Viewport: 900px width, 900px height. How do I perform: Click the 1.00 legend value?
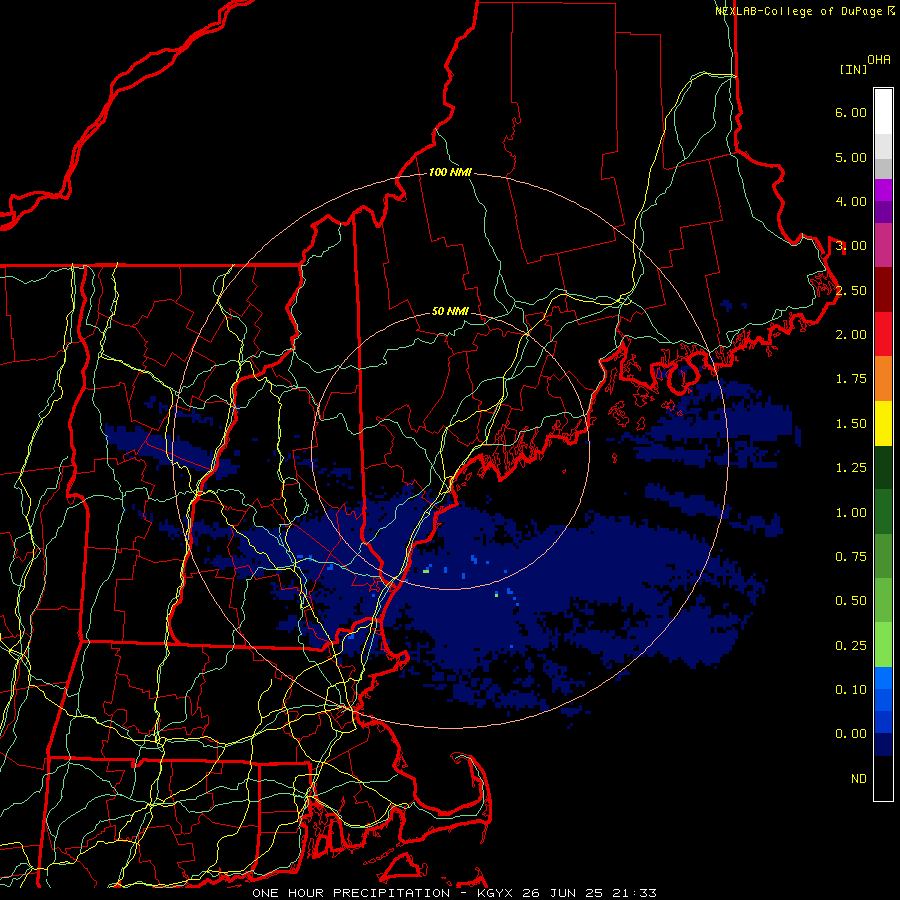pos(851,513)
